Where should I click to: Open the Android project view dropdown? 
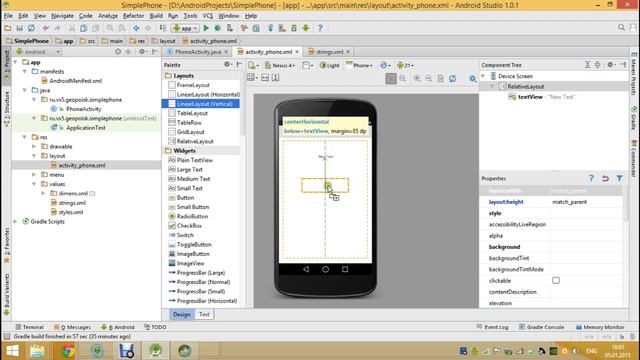click(x=38, y=52)
